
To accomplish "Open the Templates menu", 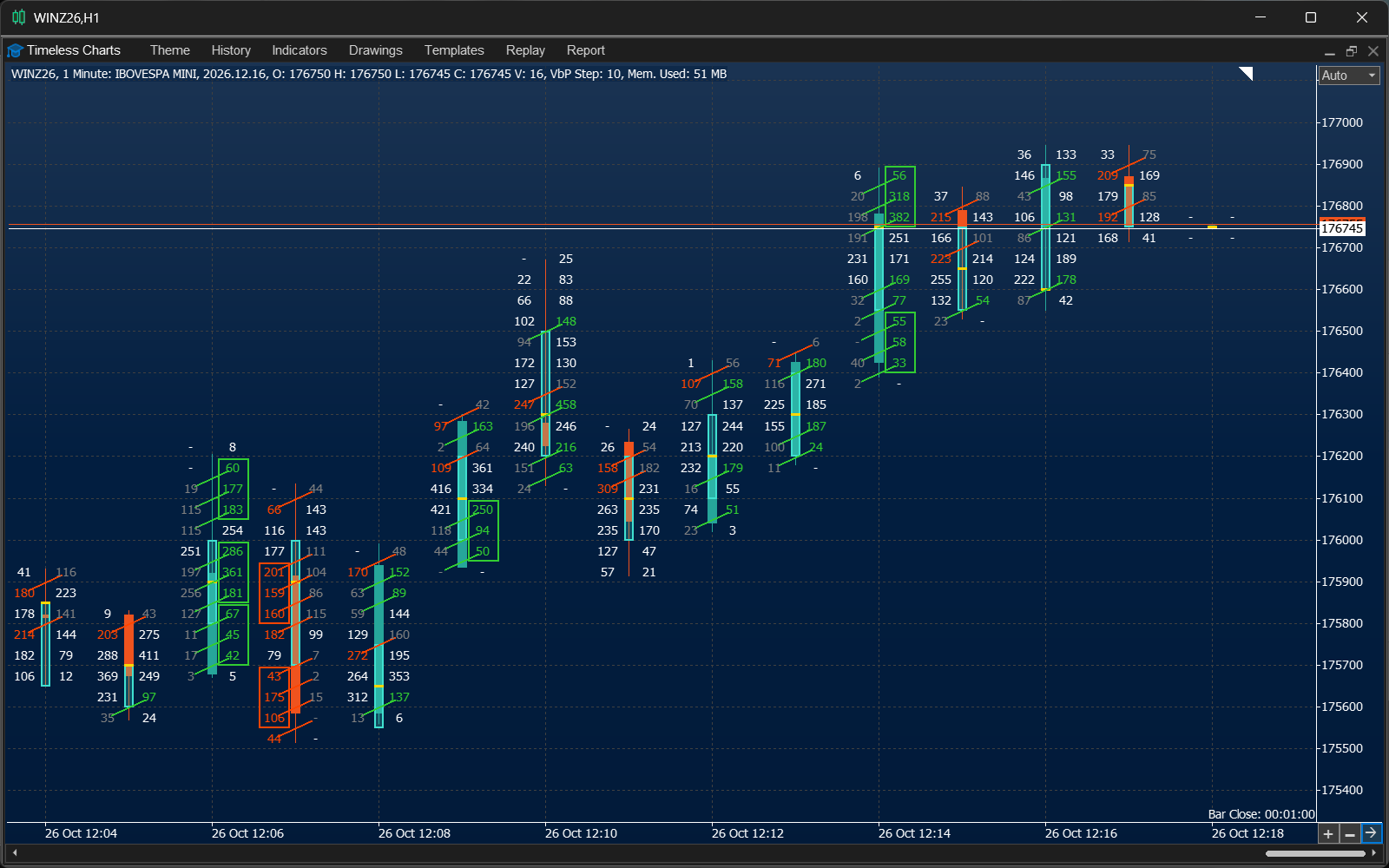I will [x=454, y=50].
